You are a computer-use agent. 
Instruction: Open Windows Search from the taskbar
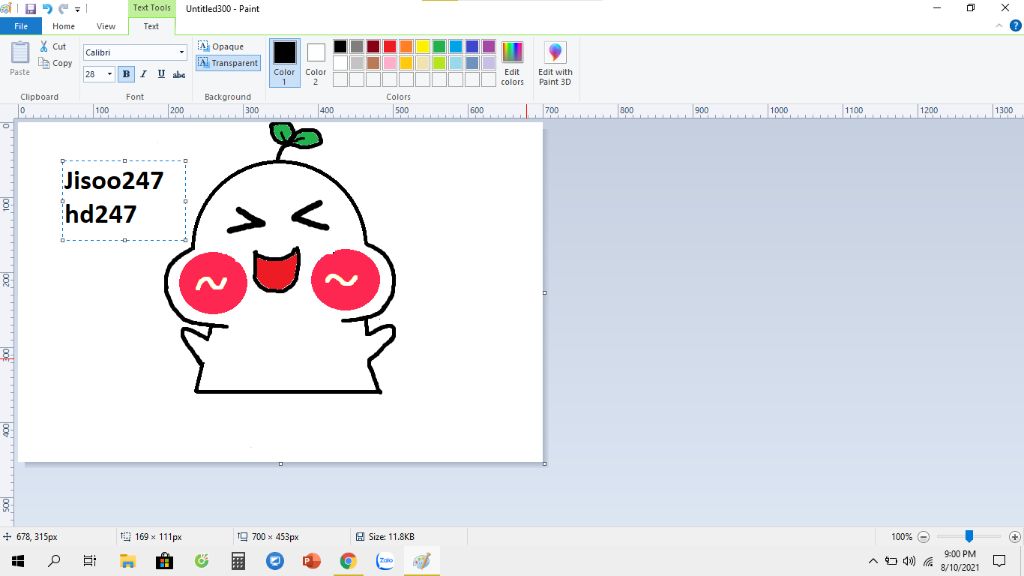pos(54,561)
